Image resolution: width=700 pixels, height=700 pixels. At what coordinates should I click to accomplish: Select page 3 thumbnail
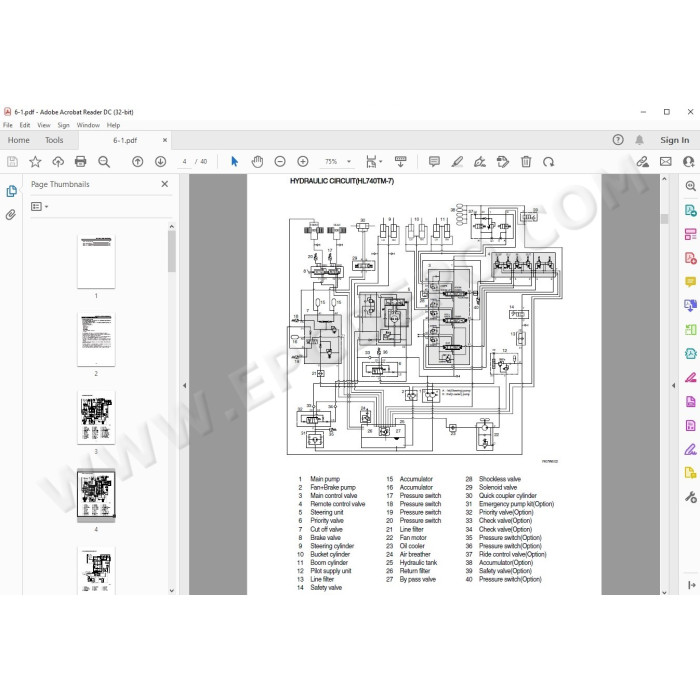click(96, 417)
